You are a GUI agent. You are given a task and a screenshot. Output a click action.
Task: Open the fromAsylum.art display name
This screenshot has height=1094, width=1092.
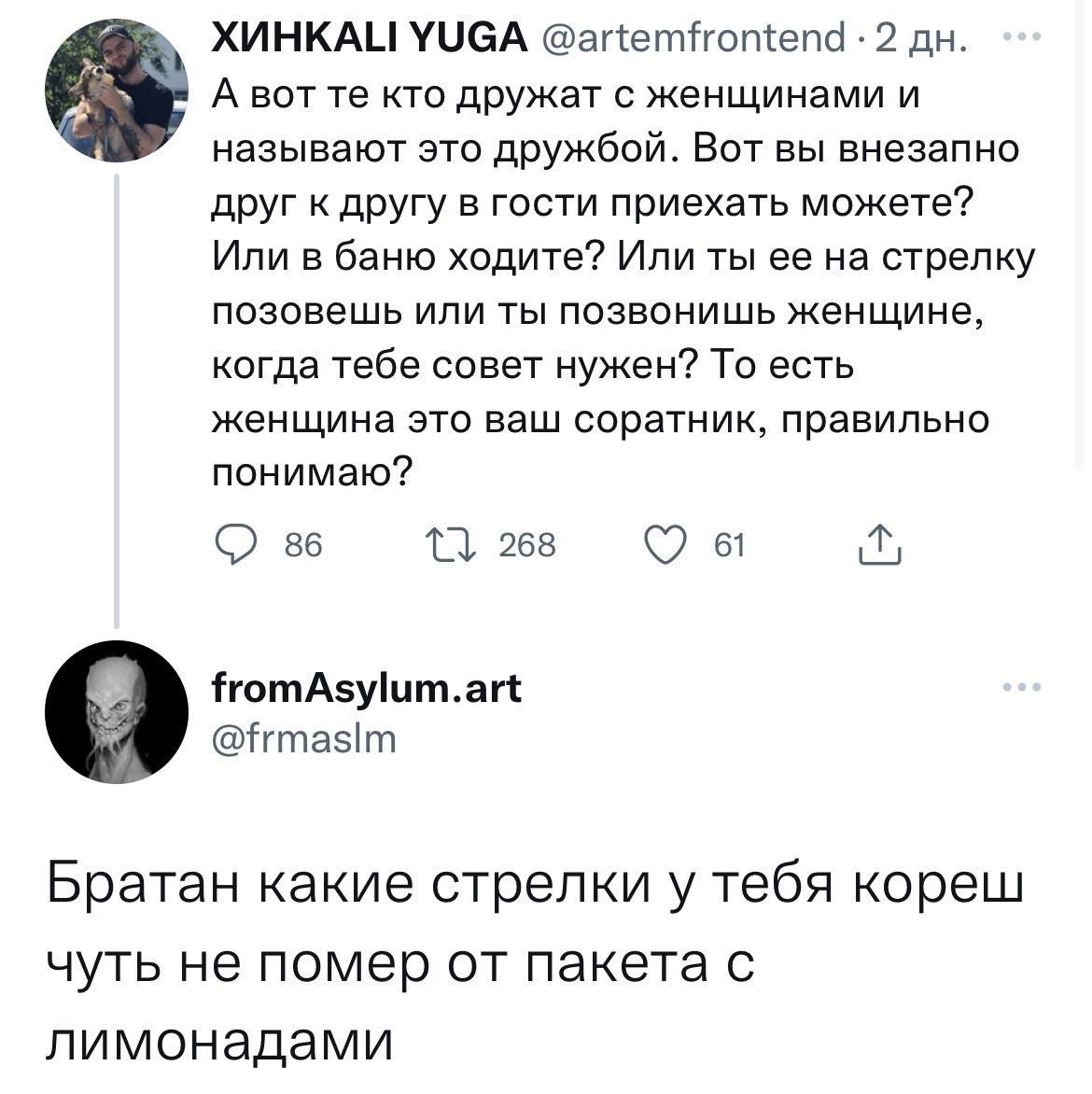368,689
